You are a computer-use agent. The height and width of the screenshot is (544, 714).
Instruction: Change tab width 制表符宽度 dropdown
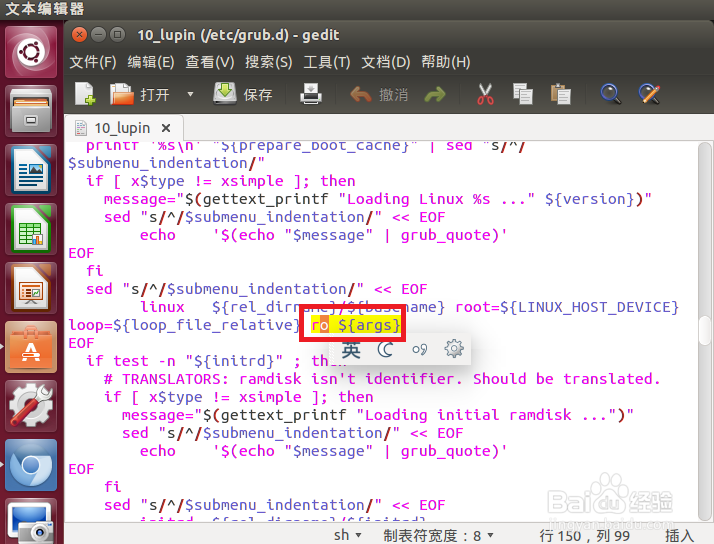click(x=438, y=535)
